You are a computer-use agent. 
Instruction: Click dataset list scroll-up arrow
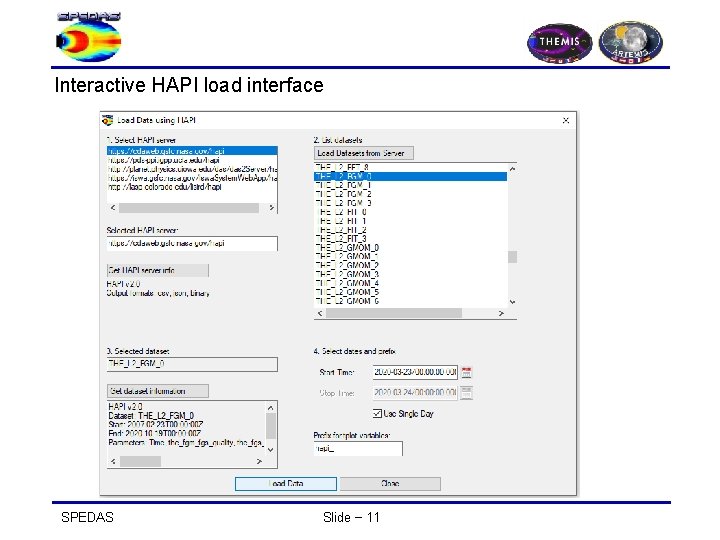(x=512, y=169)
